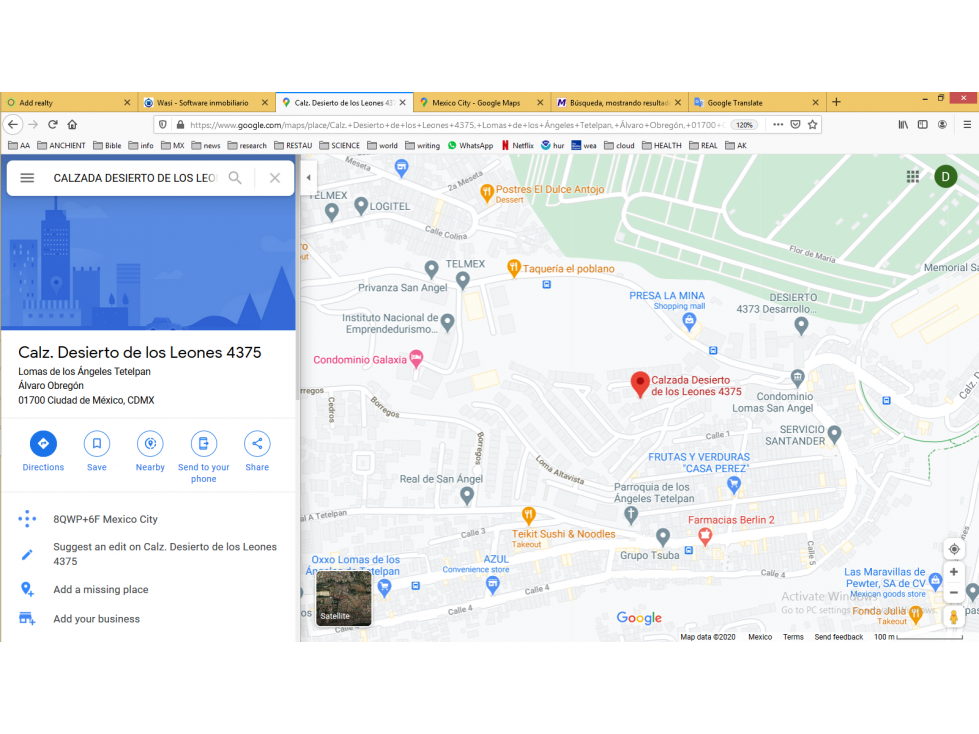Click Add a missing place
The height and width of the screenshot is (734, 979).
pyautogui.click(x=101, y=589)
